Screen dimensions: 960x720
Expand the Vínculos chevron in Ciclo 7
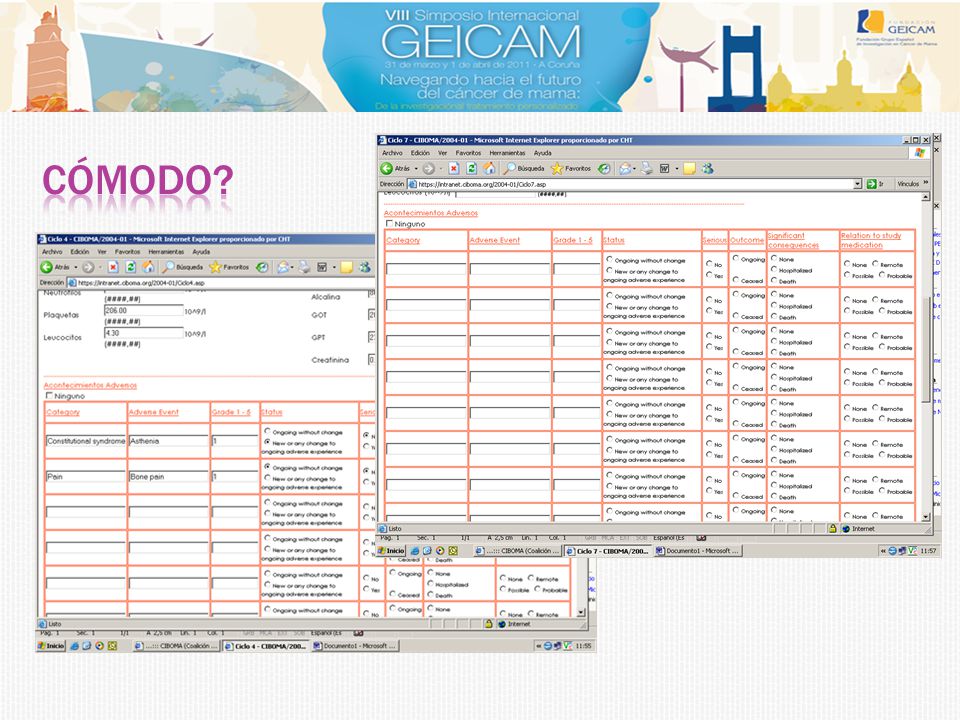926,182
